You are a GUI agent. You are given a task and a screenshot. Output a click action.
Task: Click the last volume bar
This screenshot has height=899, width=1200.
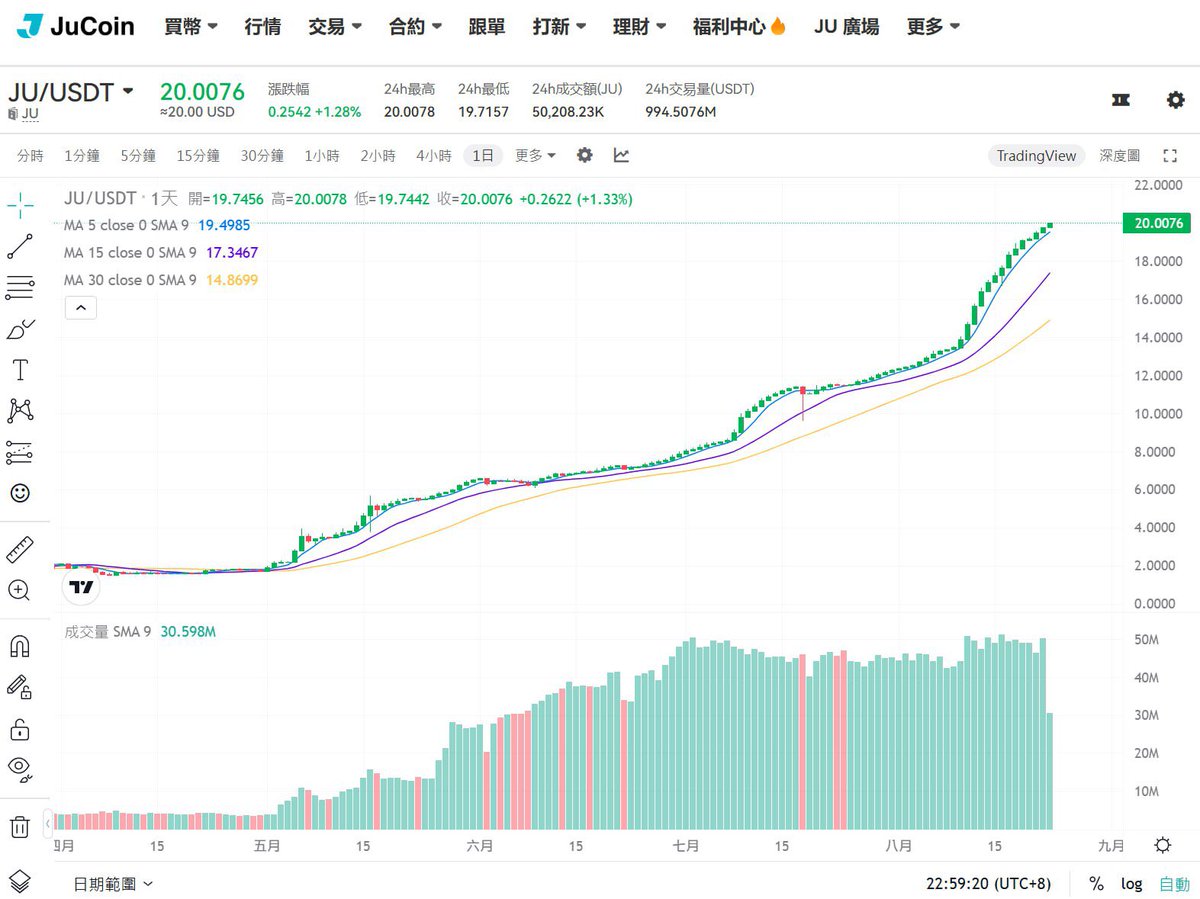(1050, 771)
